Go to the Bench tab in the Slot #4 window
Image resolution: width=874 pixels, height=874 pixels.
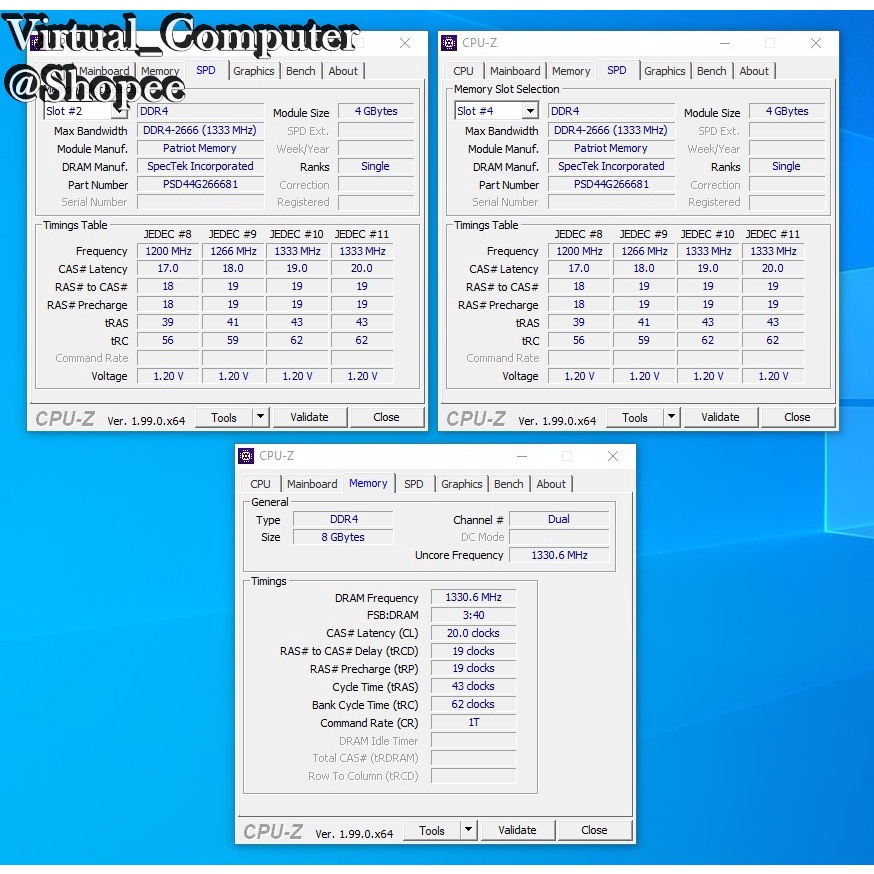click(711, 71)
